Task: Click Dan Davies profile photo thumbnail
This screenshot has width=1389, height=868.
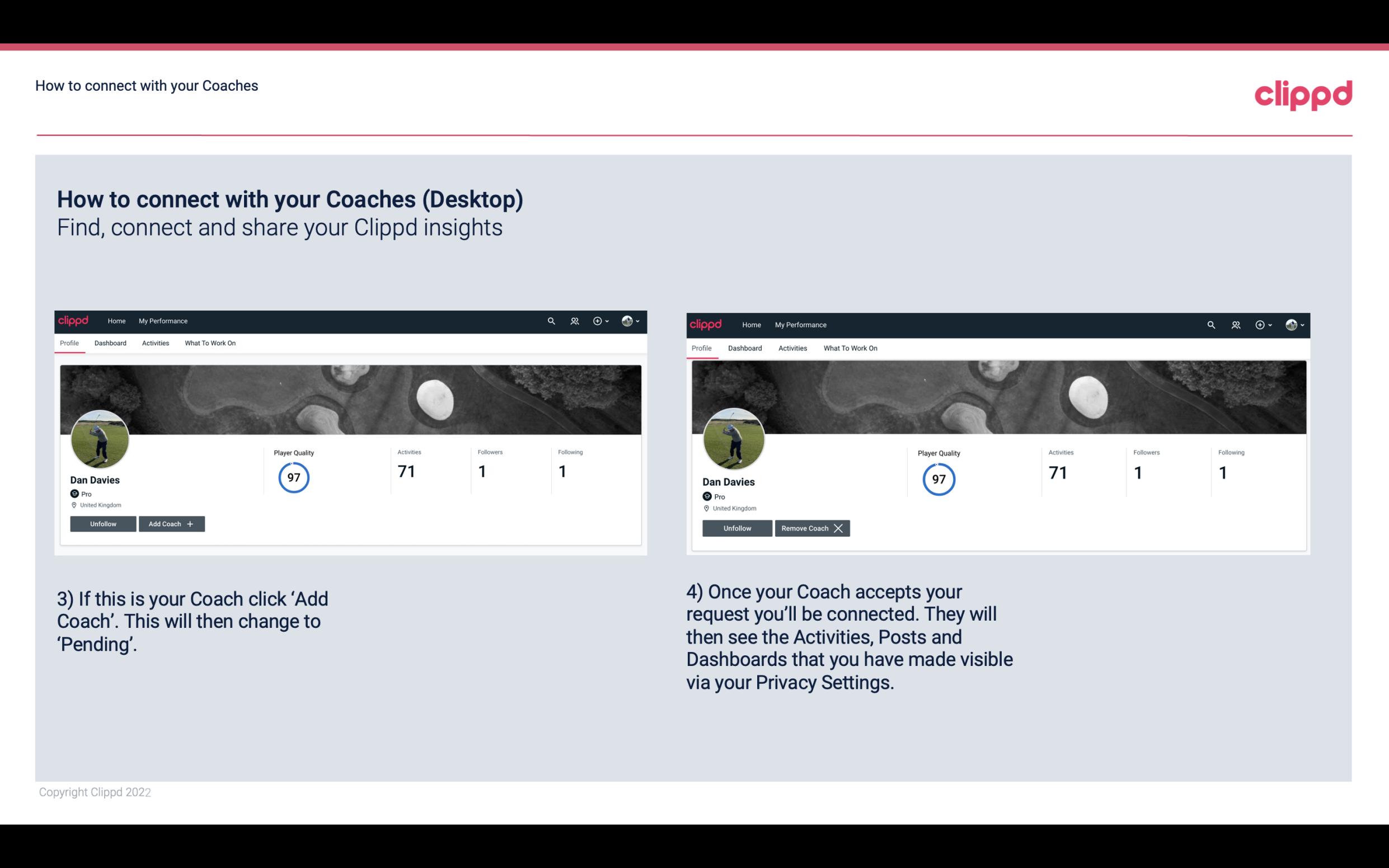Action: click(99, 438)
